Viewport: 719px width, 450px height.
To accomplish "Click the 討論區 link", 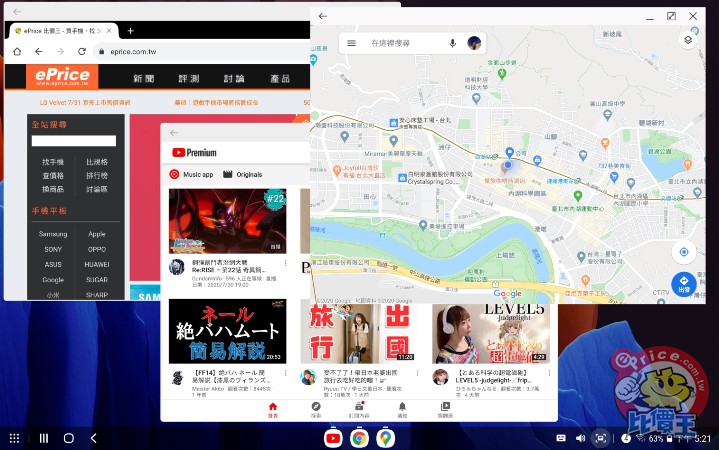I will (x=97, y=189).
